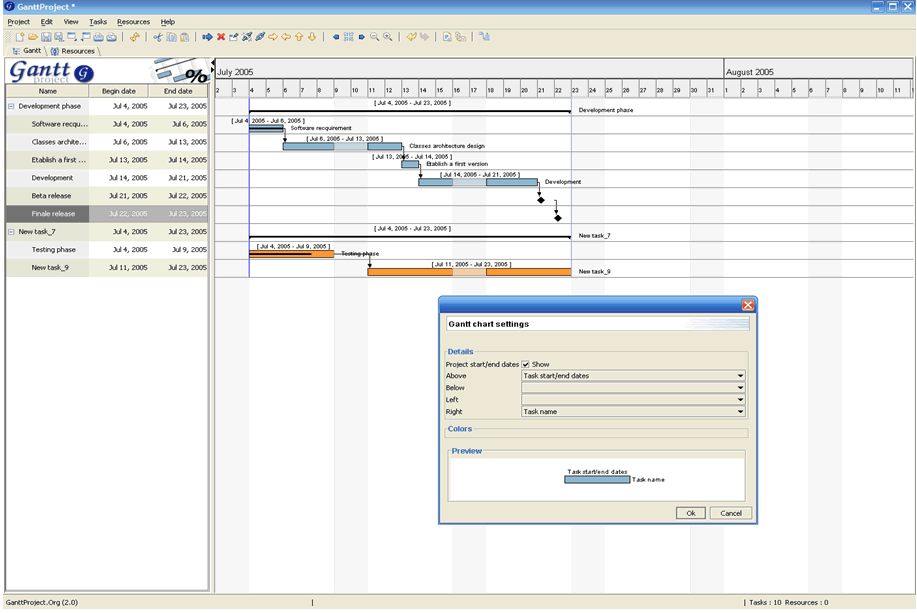Open the Tasks menu
Screen dimensions: 917x613
click(x=98, y=21)
